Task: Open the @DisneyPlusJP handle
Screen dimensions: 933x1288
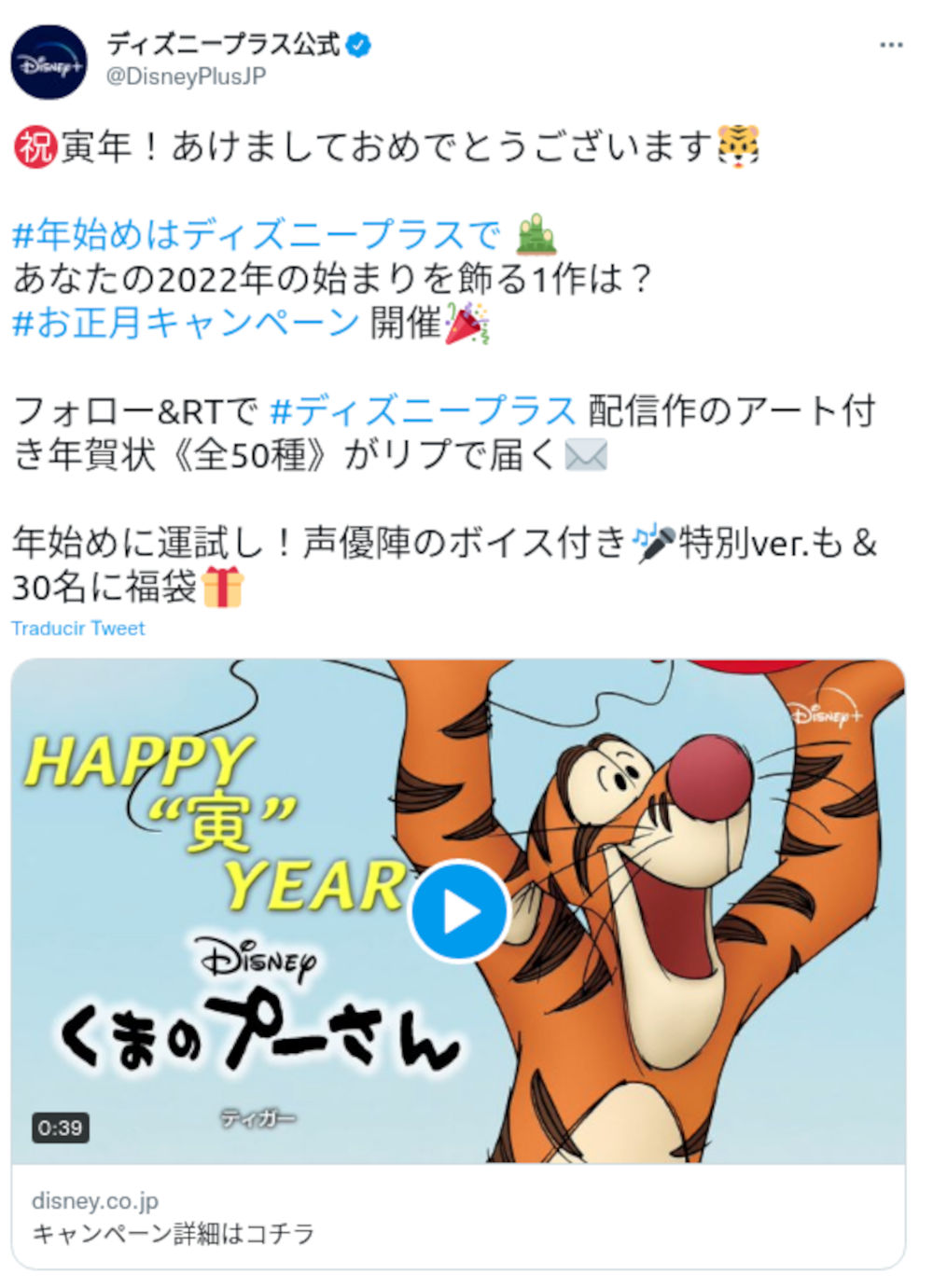Action: pyautogui.click(x=187, y=76)
